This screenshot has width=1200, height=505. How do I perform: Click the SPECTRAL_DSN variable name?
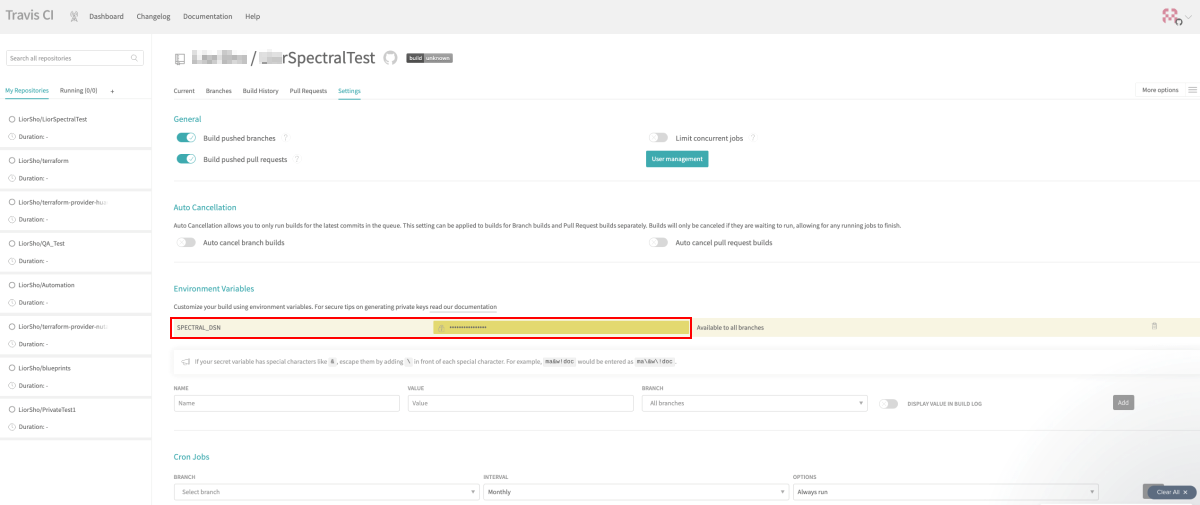199,327
